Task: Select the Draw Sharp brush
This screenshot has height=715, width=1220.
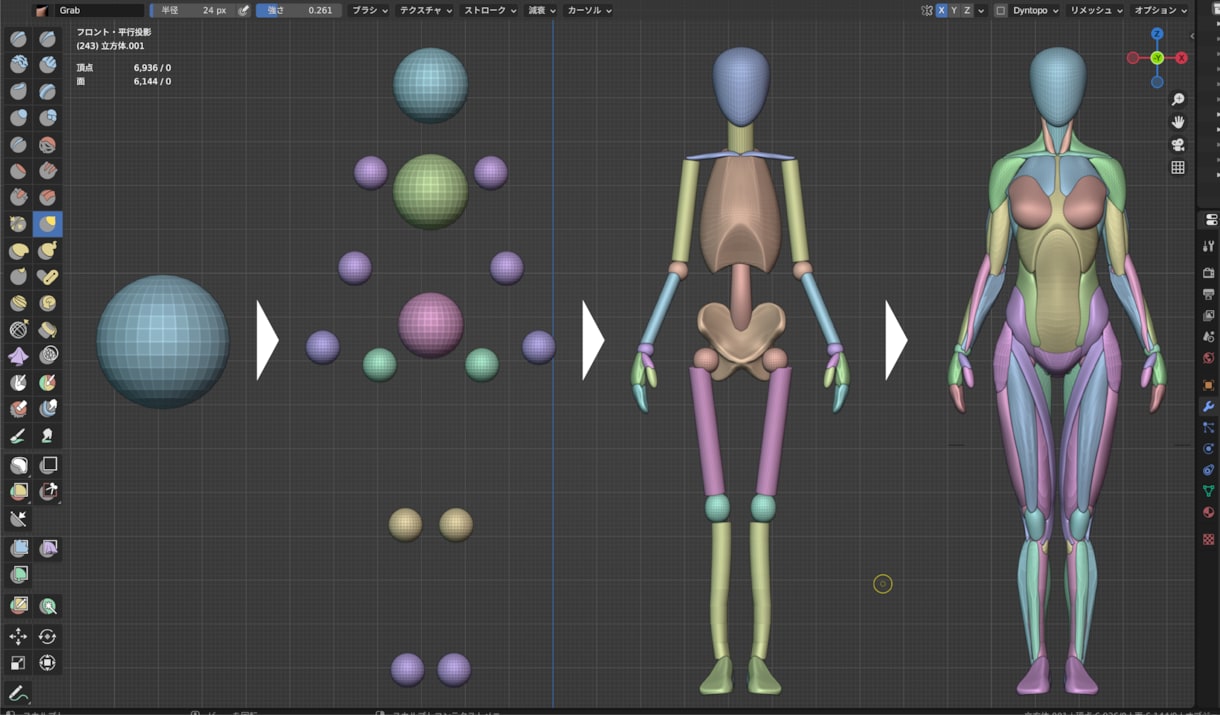Action: pyautogui.click(x=48, y=39)
